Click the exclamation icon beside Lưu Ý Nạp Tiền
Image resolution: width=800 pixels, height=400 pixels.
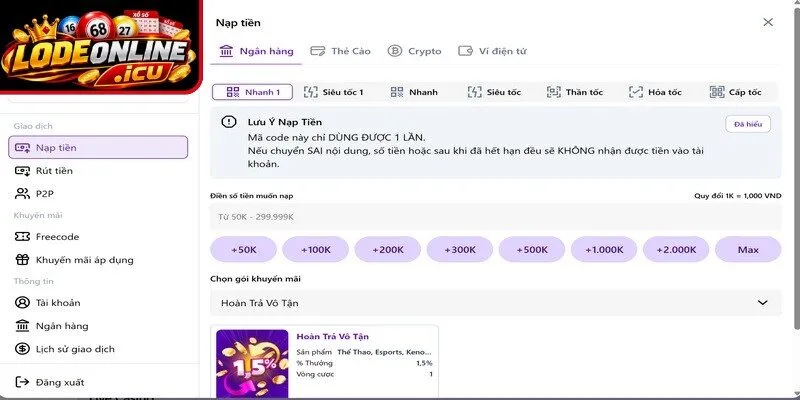pyautogui.click(x=229, y=122)
